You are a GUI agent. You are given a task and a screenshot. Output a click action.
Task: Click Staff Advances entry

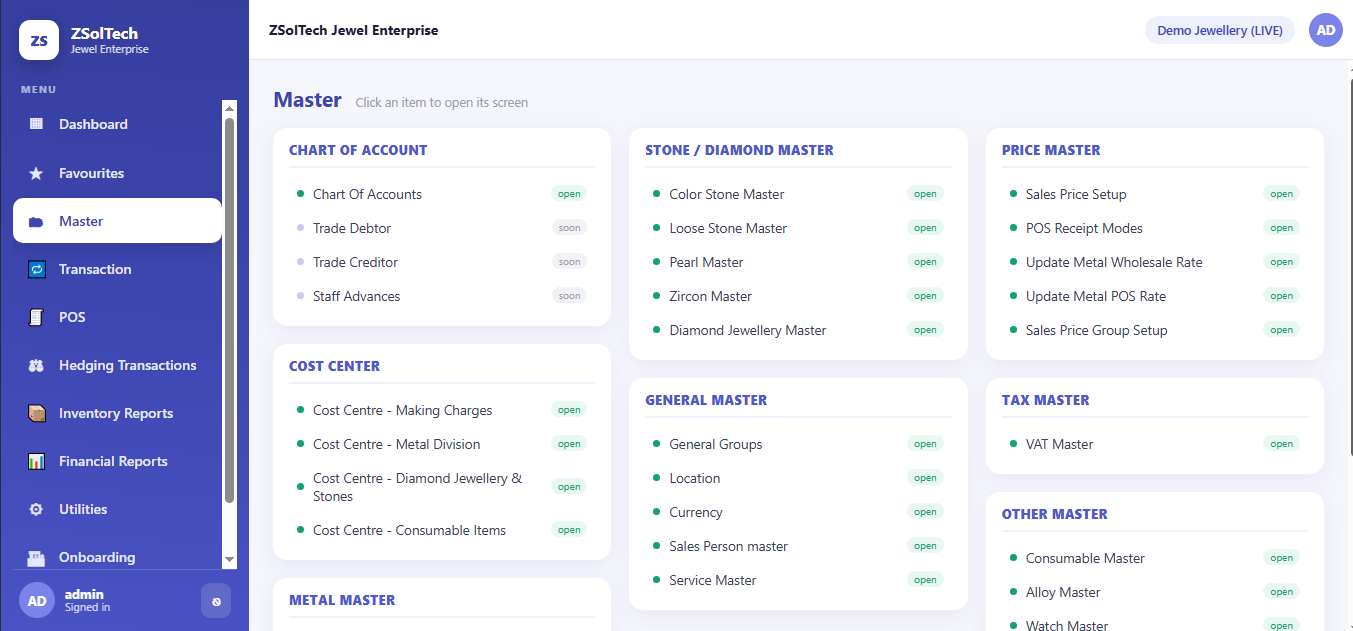[441, 296]
